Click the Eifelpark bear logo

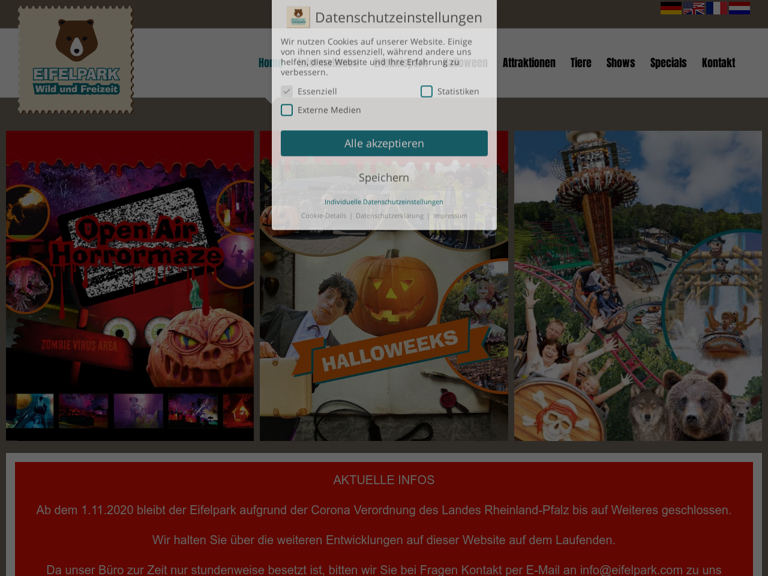[75, 59]
